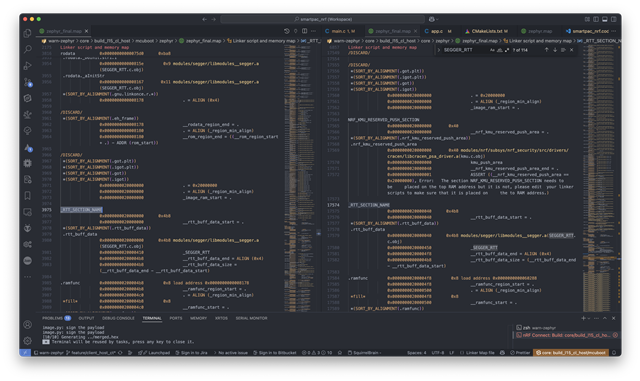The height and width of the screenshot is (381, 640).
Task: Switch to zephyr.map tab
Action: pyautogui.click(x=540, y=31)
